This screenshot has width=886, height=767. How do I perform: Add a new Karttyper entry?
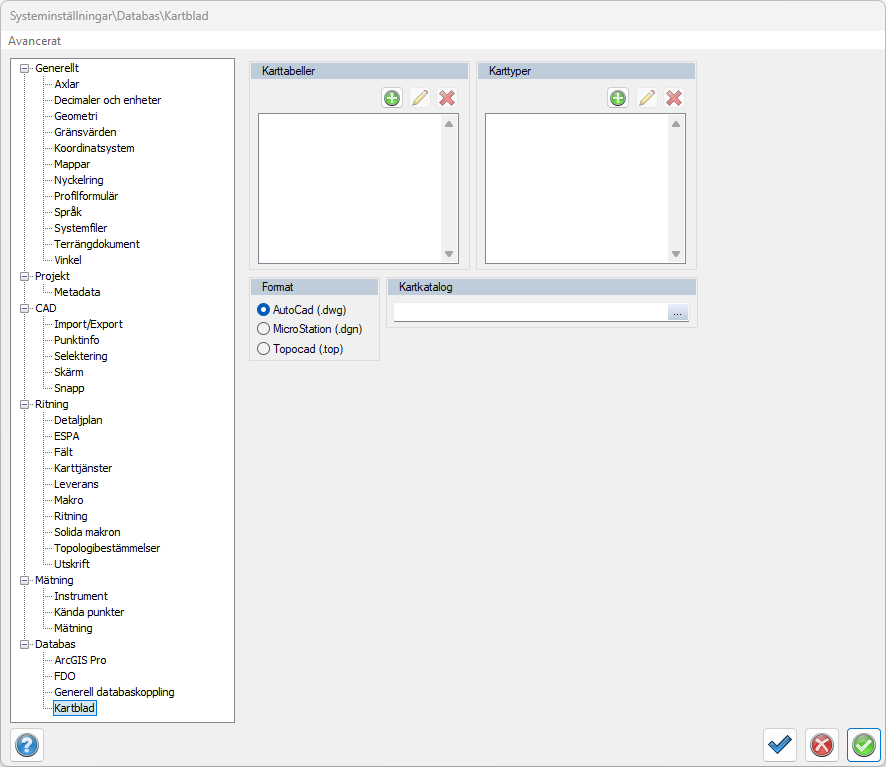(x=618, y=98)
